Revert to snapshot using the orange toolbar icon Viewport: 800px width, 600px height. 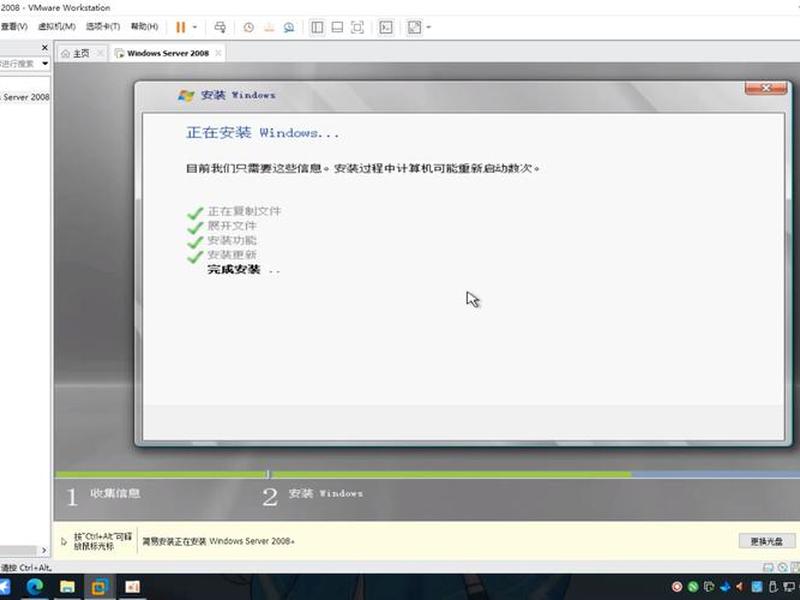pyautogui.click(x=269, y=27)
